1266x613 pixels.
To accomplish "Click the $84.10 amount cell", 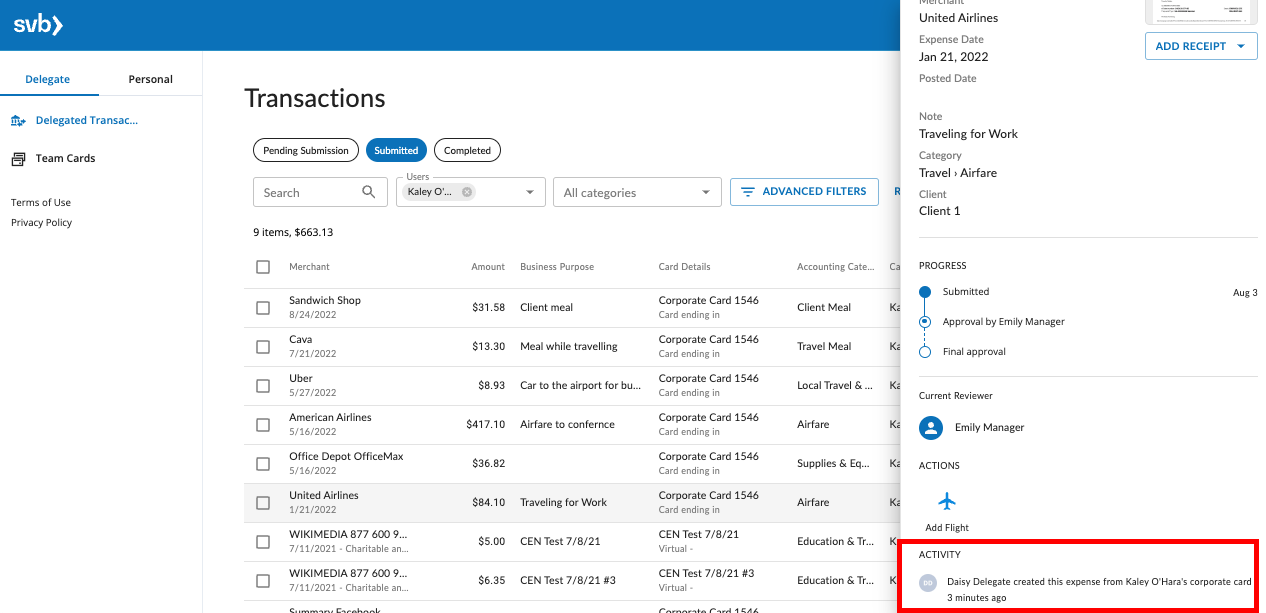I will click(489, 503).
